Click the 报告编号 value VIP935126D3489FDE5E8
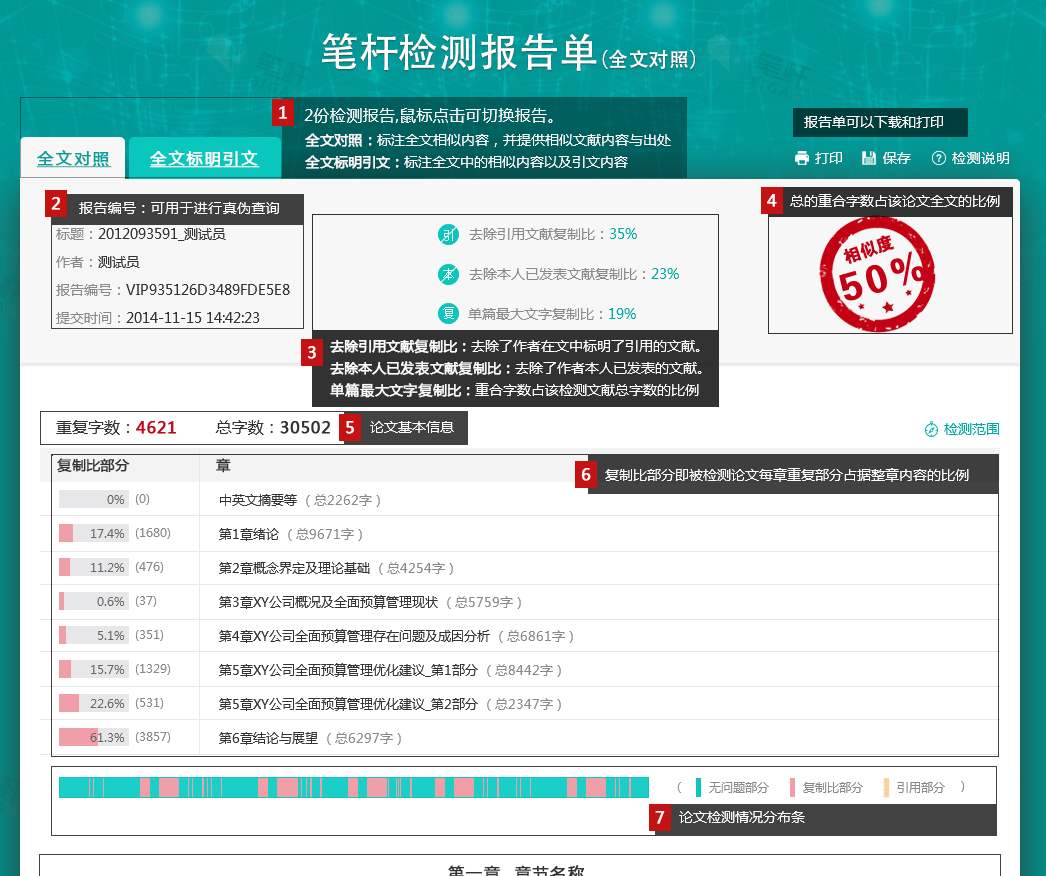Screen dimensions: 1046x876 point(207,290)
